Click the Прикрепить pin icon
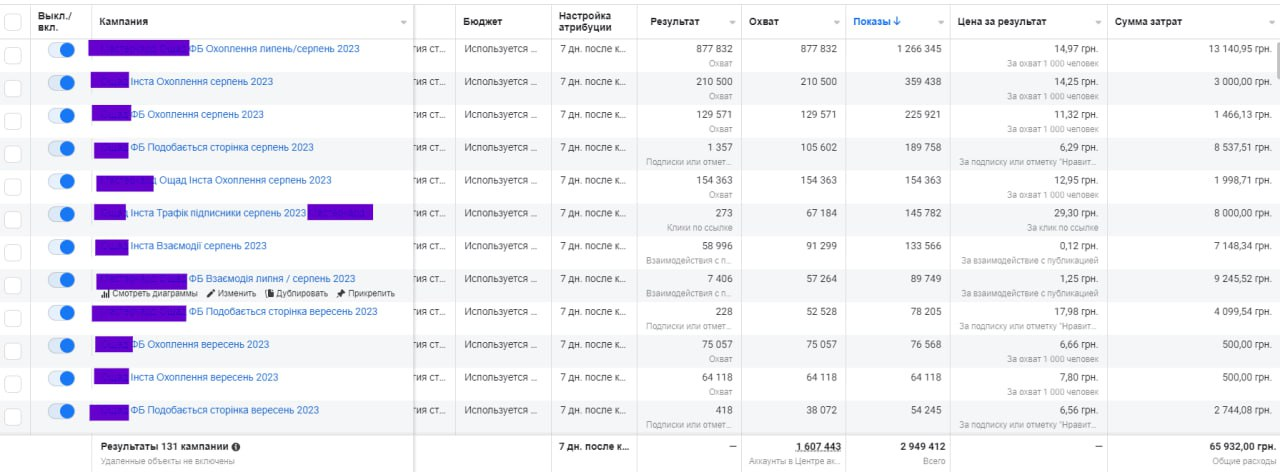Image resolution: width=1280 pixels, height=472 pixels. pos(340,294)
